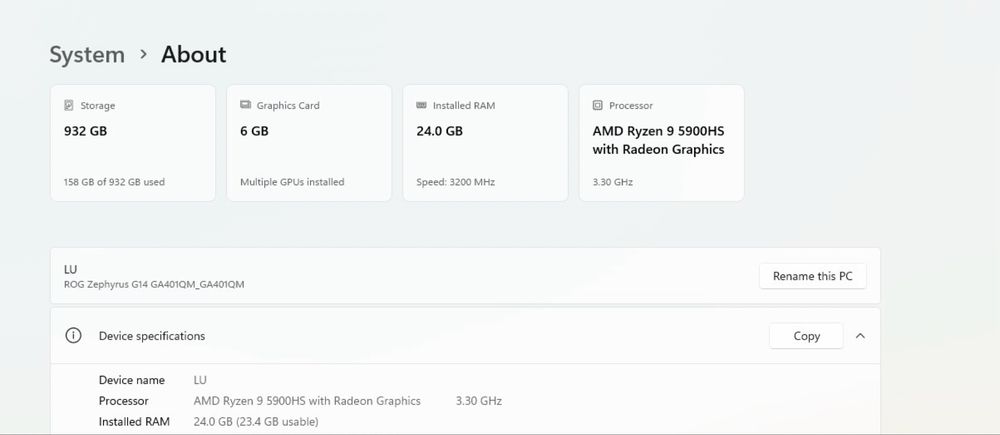Click the Installed RAM memory icon
Screen dimensions: 1000x435
pos(421,105)
